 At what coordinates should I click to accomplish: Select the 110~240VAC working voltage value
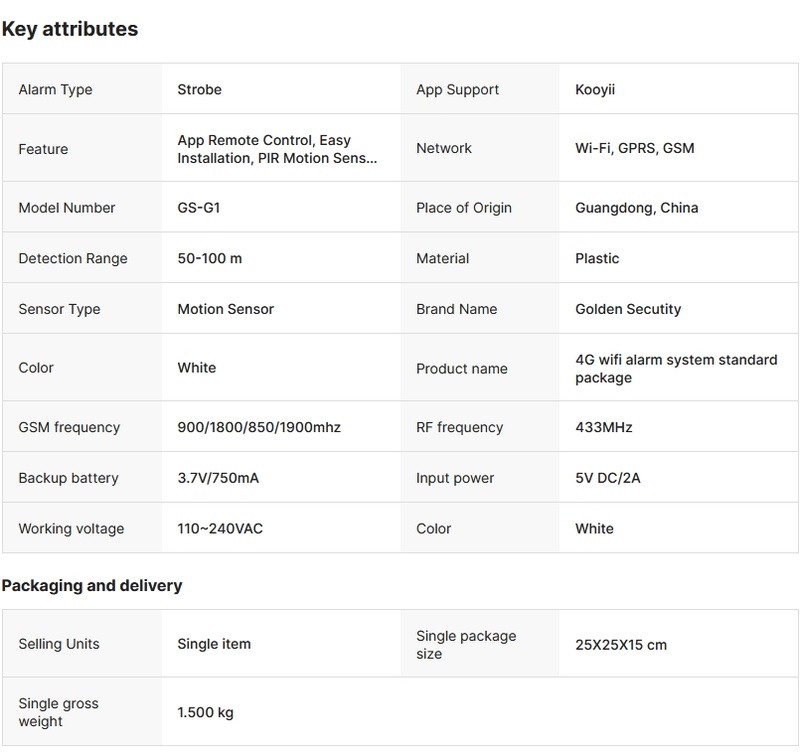tap(220, 528)
